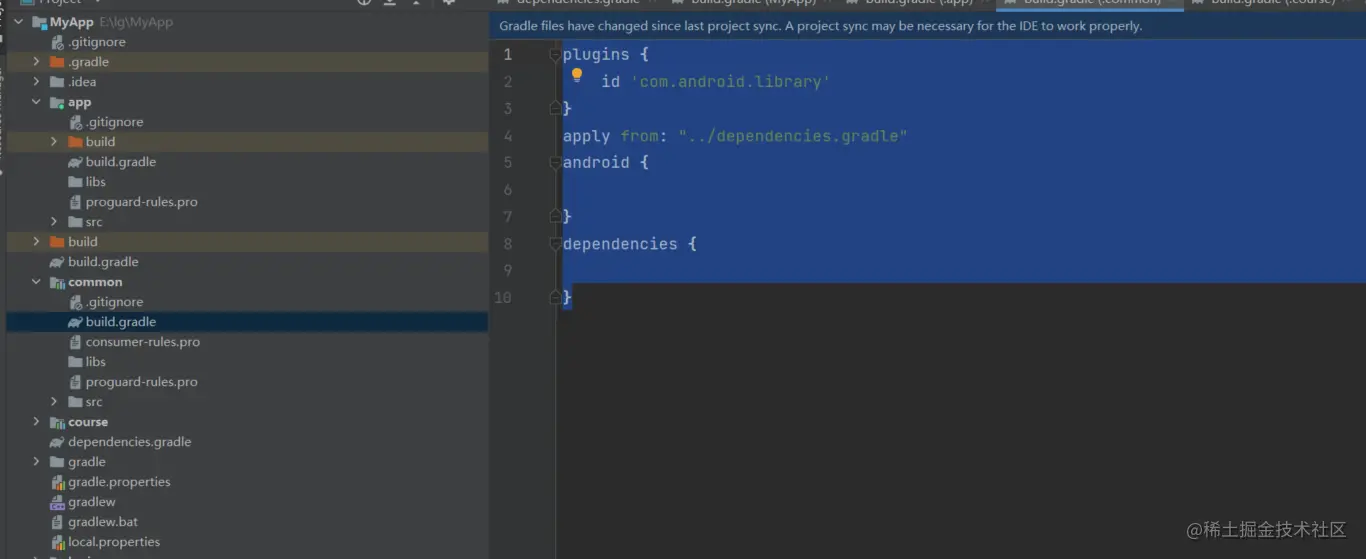This screenshot has width=1366, height=559.
Task: Click "../dependencies.gradle" string on line 4
Action: (x=793, y=136)
